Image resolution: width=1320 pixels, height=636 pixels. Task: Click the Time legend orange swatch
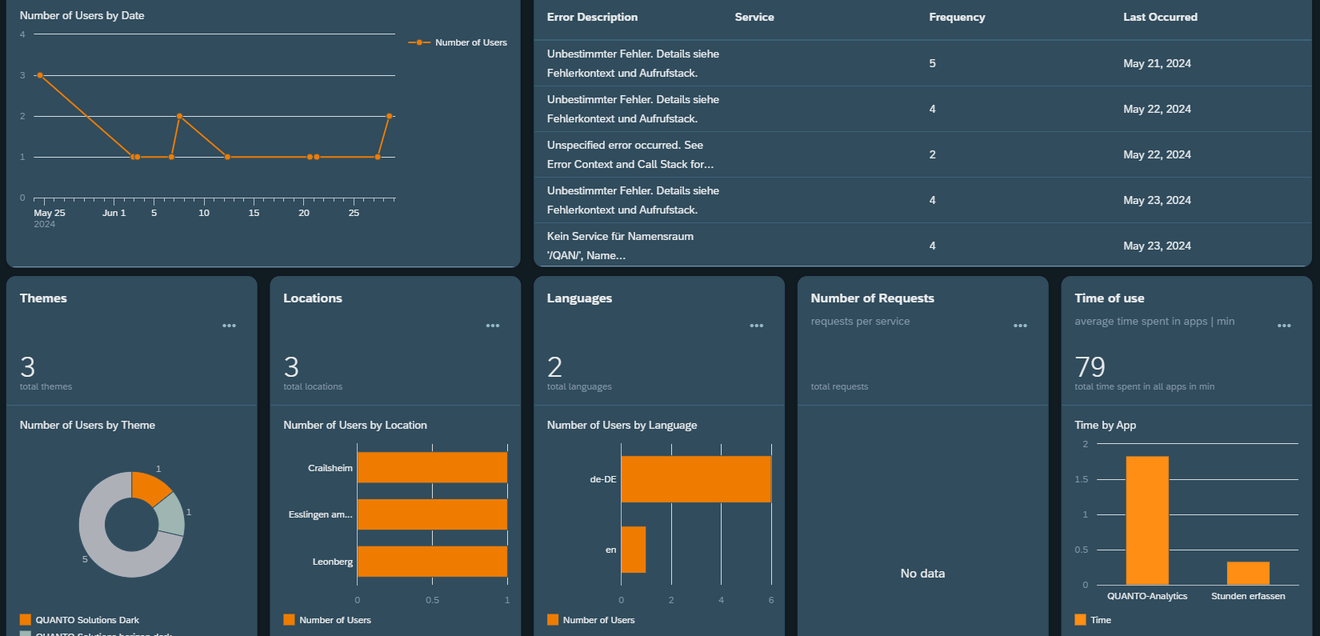pos(1080,620)
